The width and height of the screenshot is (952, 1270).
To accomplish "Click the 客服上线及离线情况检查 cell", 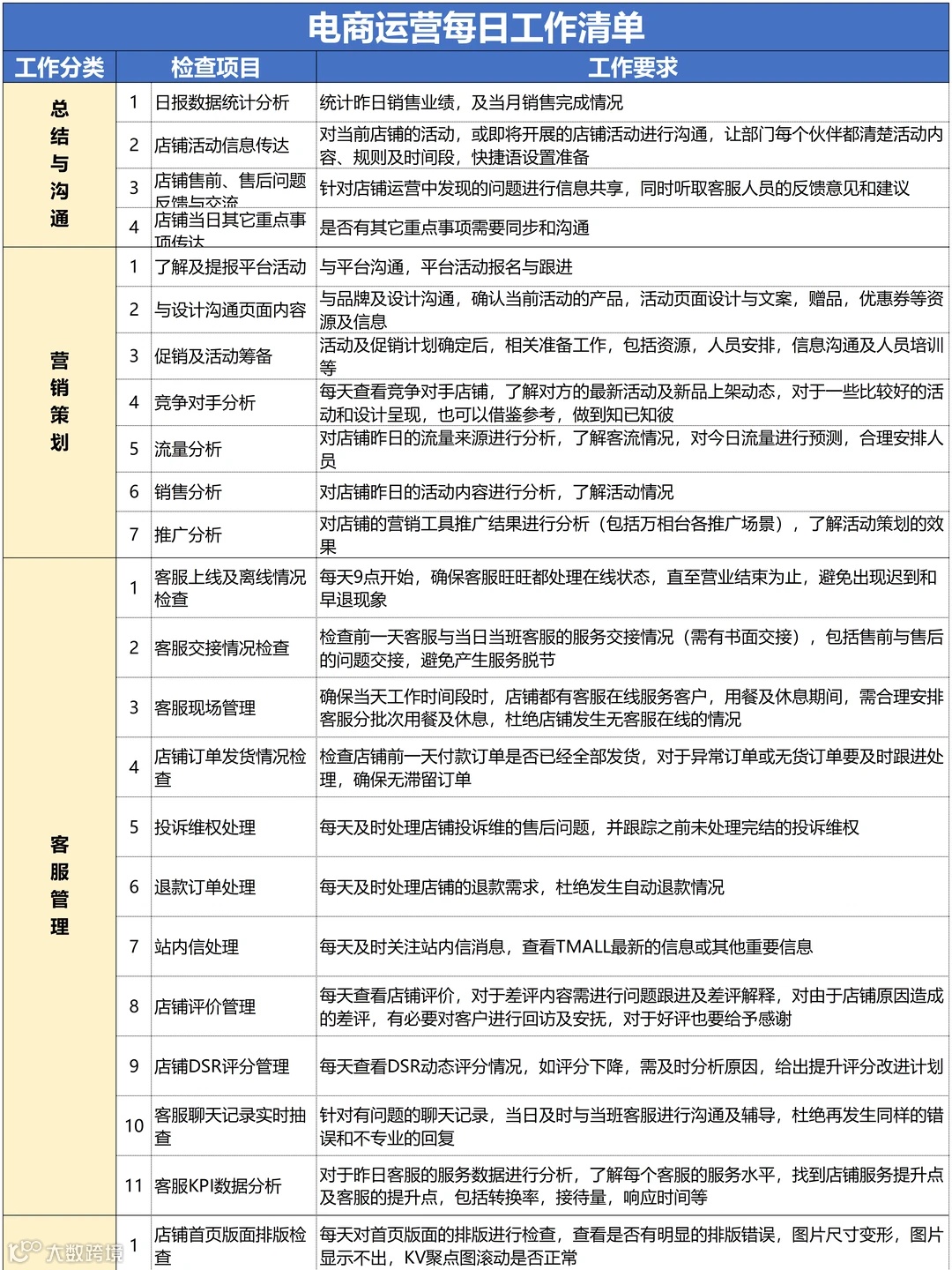I will [x=234, y=588].
